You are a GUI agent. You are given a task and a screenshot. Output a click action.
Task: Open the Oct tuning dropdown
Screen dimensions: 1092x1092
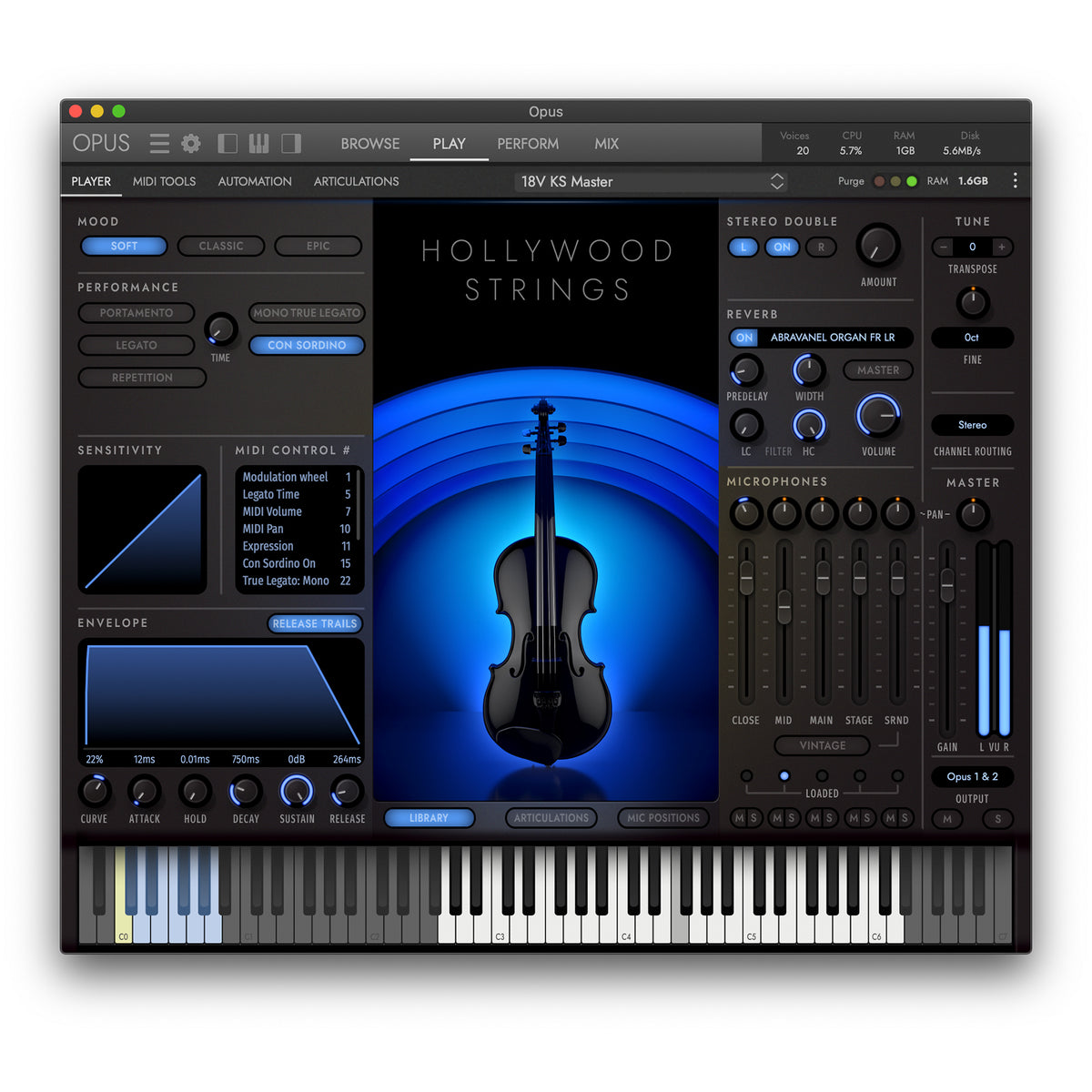coord(972,338)
